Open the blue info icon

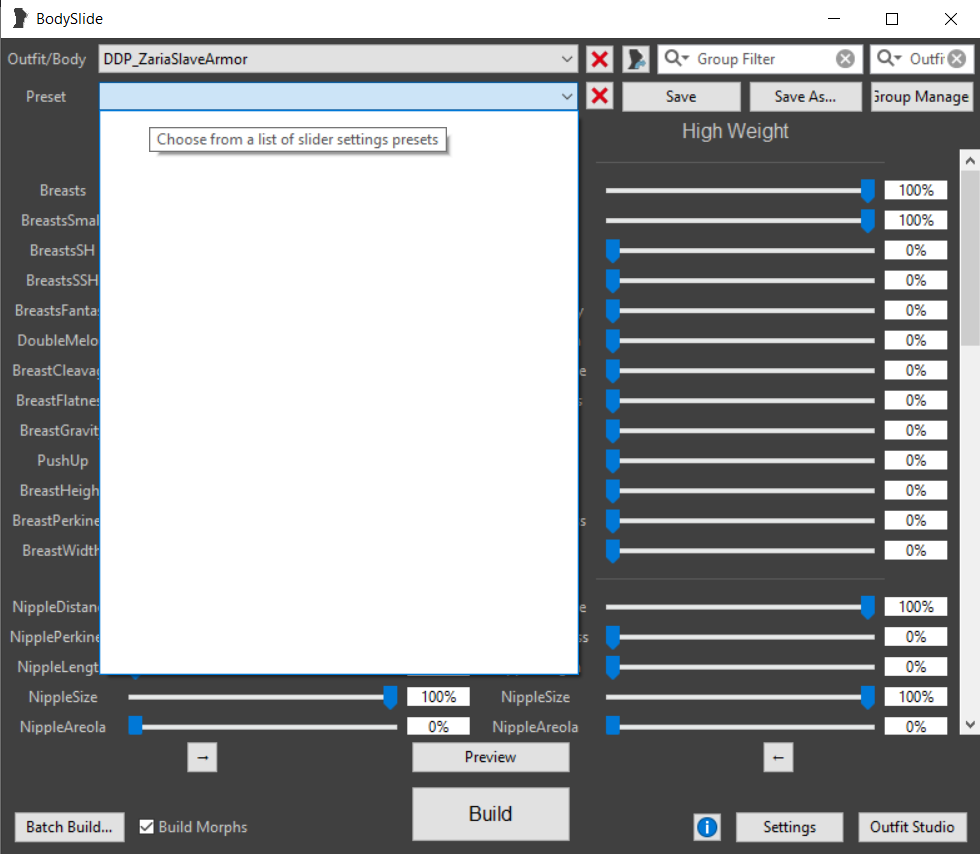[x=707, y=827]
